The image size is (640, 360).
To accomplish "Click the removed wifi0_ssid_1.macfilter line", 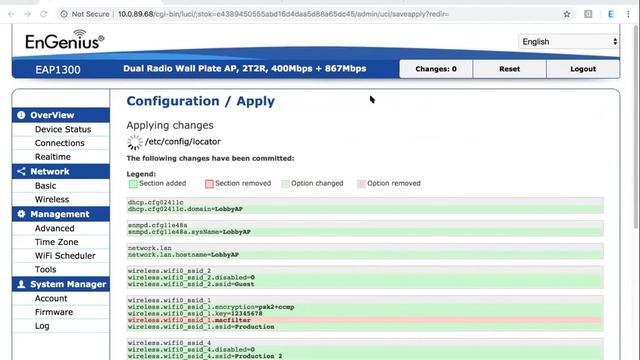I will (x=365, y=320).
